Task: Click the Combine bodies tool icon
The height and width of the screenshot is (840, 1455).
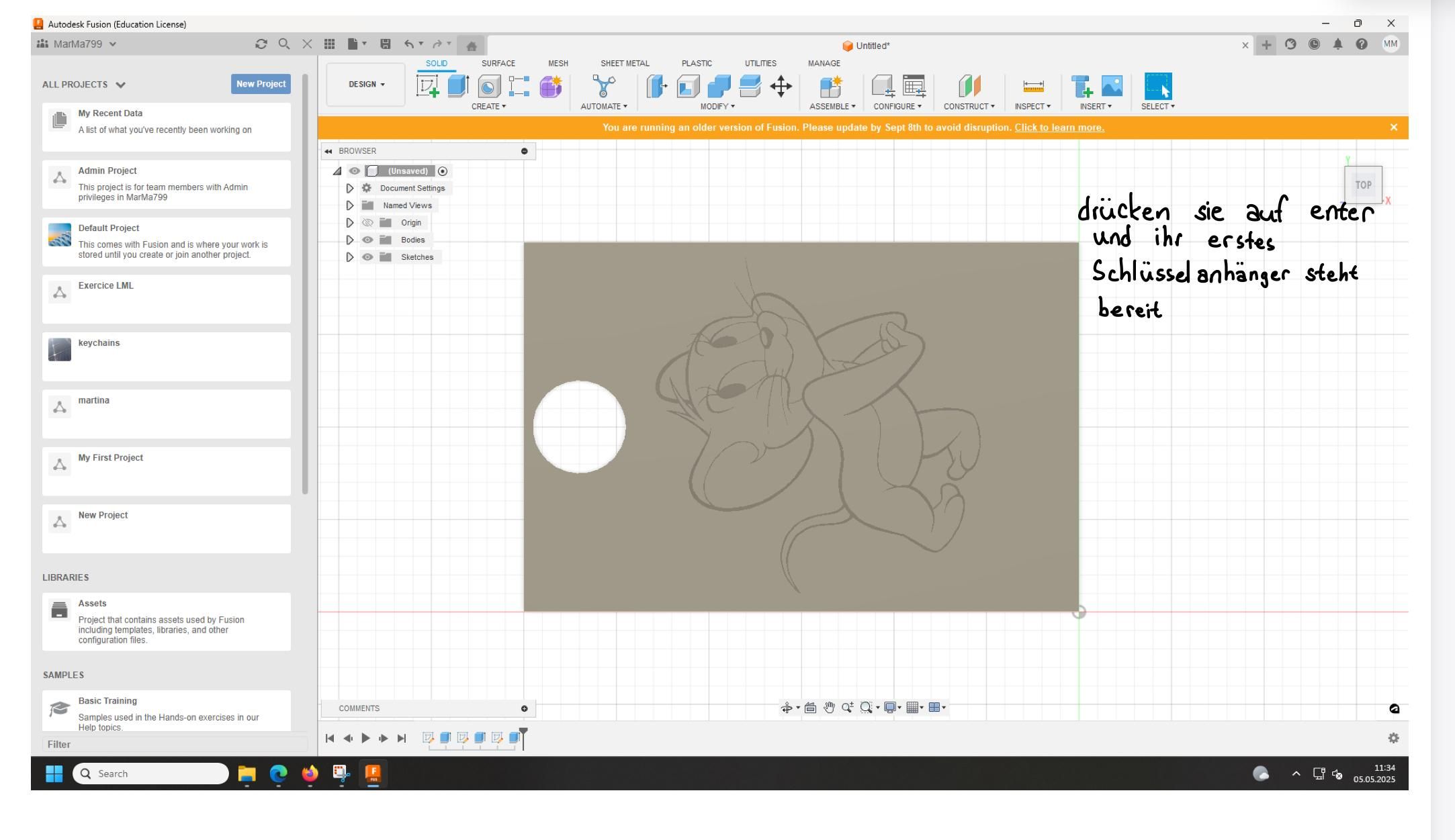Action: [x=719, y=87]
